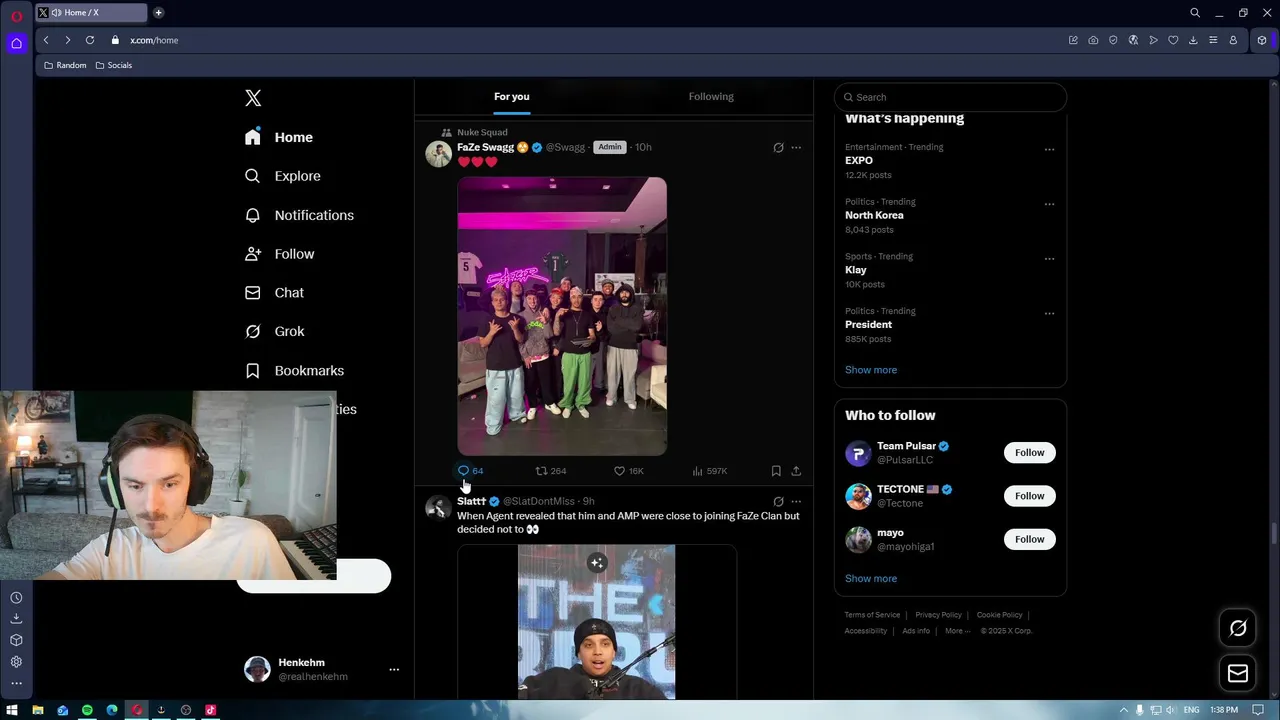
Task: Open more options for North Korea trend
Action: tap(1049, 204)
